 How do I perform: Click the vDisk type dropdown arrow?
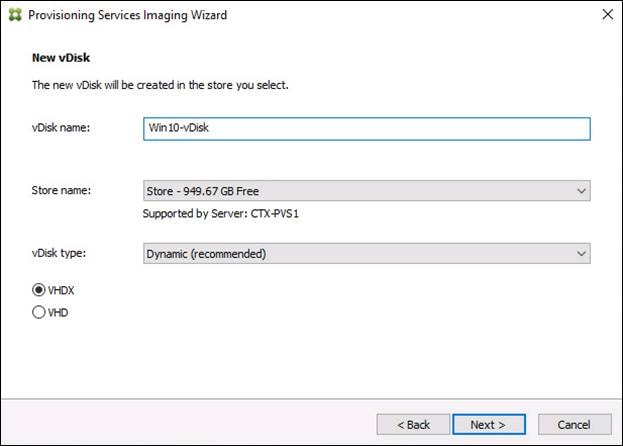pyautogui.click(x=581, y=253)
